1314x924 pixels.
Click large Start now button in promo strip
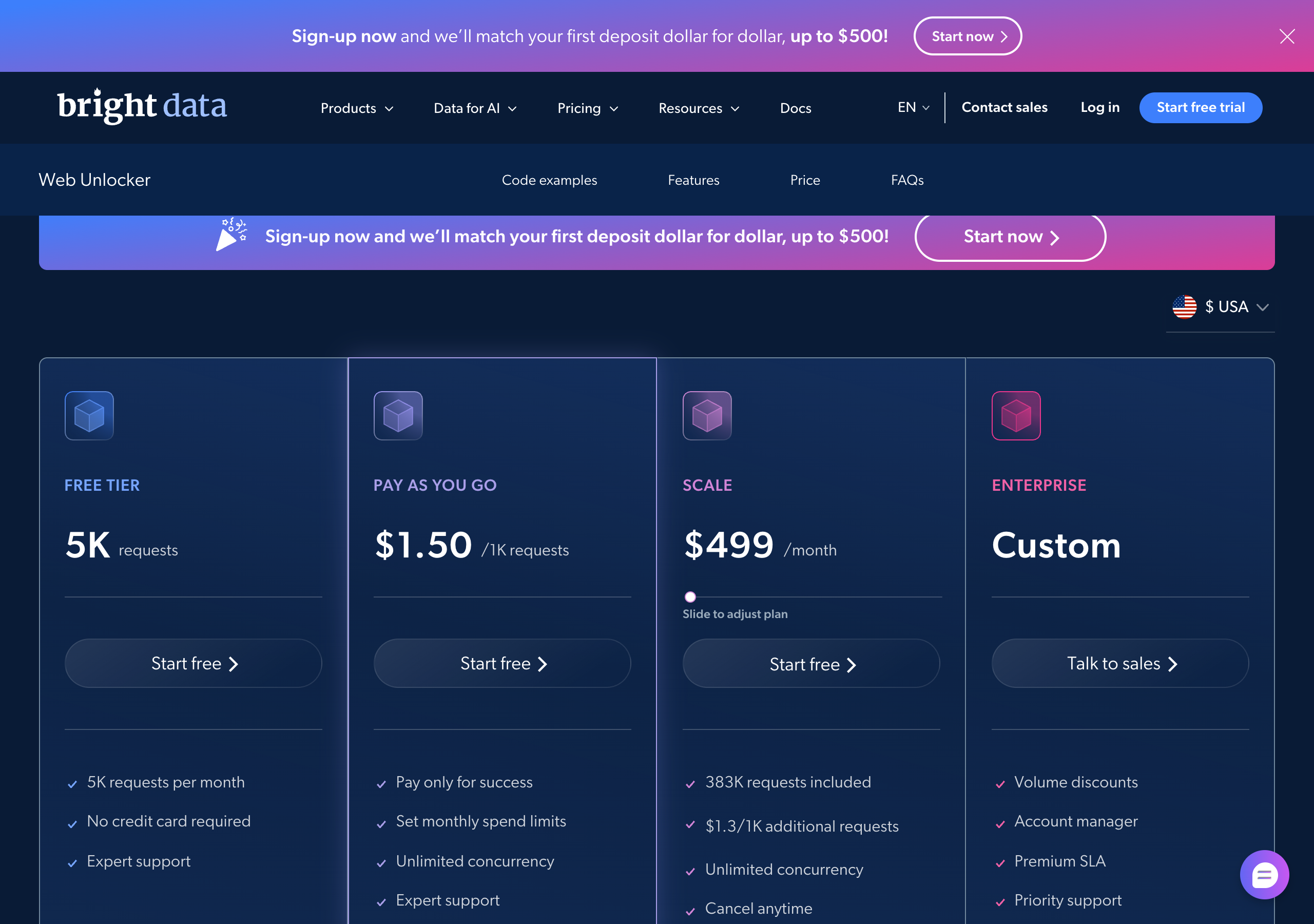pos(1010,237)
